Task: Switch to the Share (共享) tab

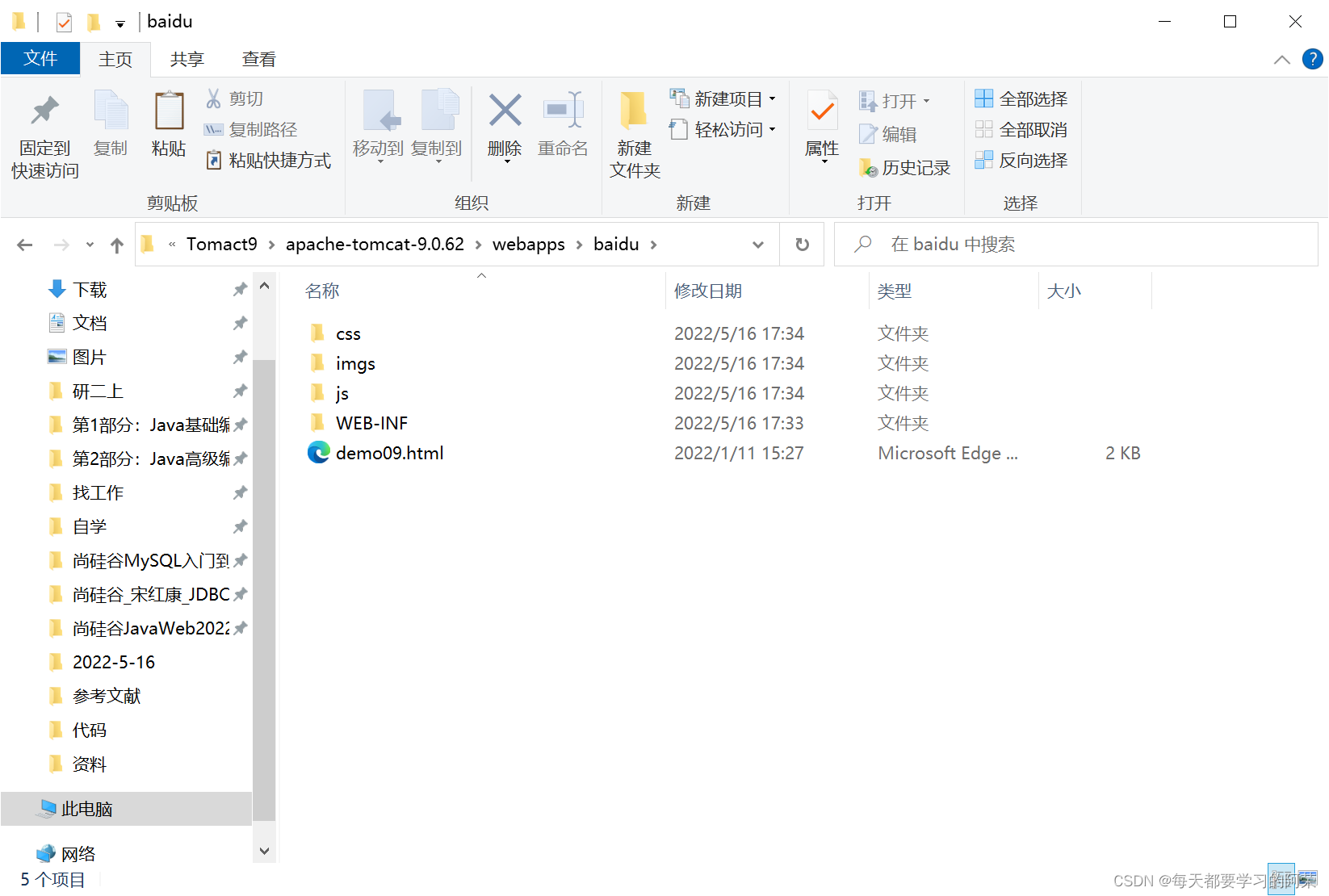Action: [187, 59]
